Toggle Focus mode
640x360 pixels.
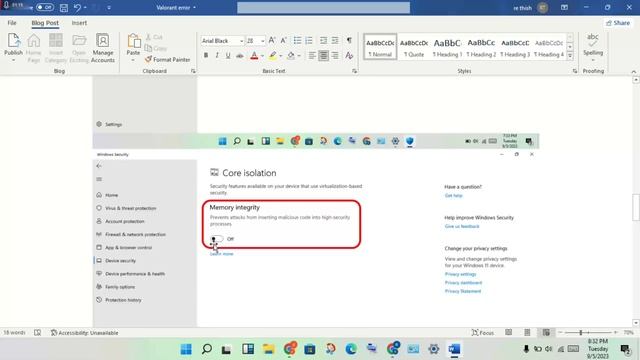tap(482, 333)
